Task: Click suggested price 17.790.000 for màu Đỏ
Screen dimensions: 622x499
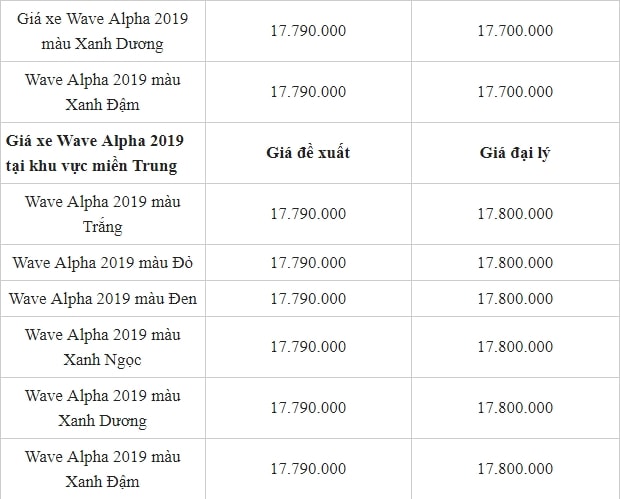Action: pyautogui.click(x=308, y=263)
